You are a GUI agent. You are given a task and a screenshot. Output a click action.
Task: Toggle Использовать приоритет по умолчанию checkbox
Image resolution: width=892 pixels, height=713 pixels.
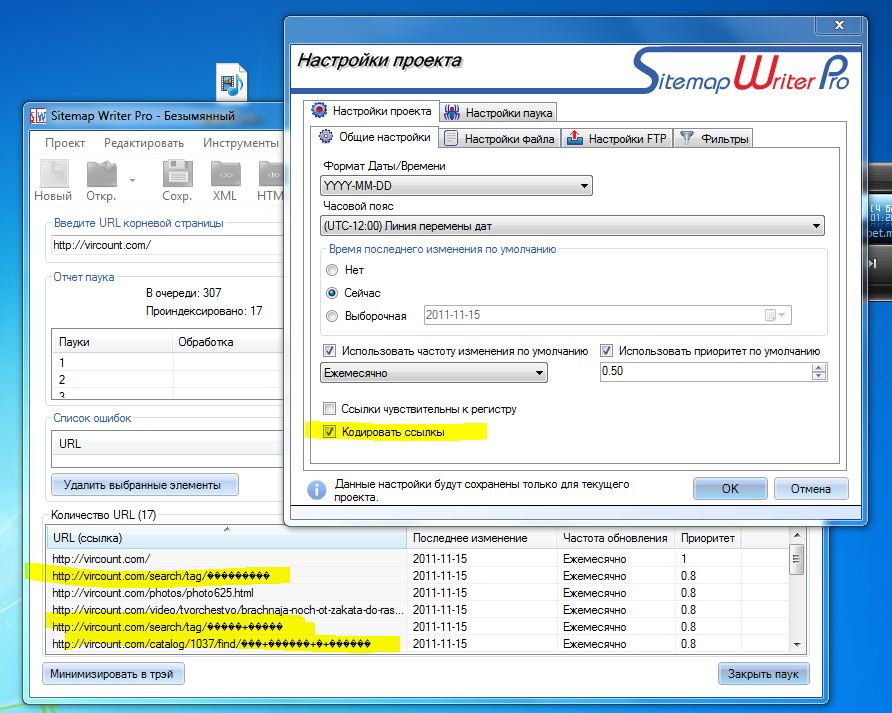(606, 351)
